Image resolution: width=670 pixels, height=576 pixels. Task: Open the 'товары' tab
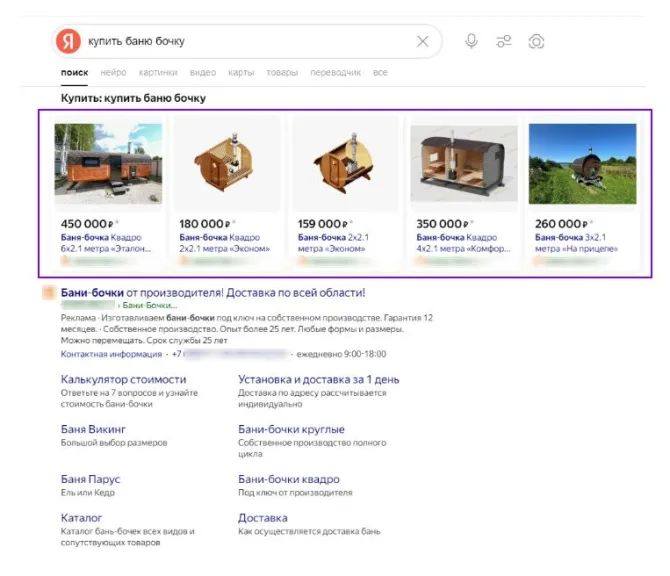(x=282, y=73)
